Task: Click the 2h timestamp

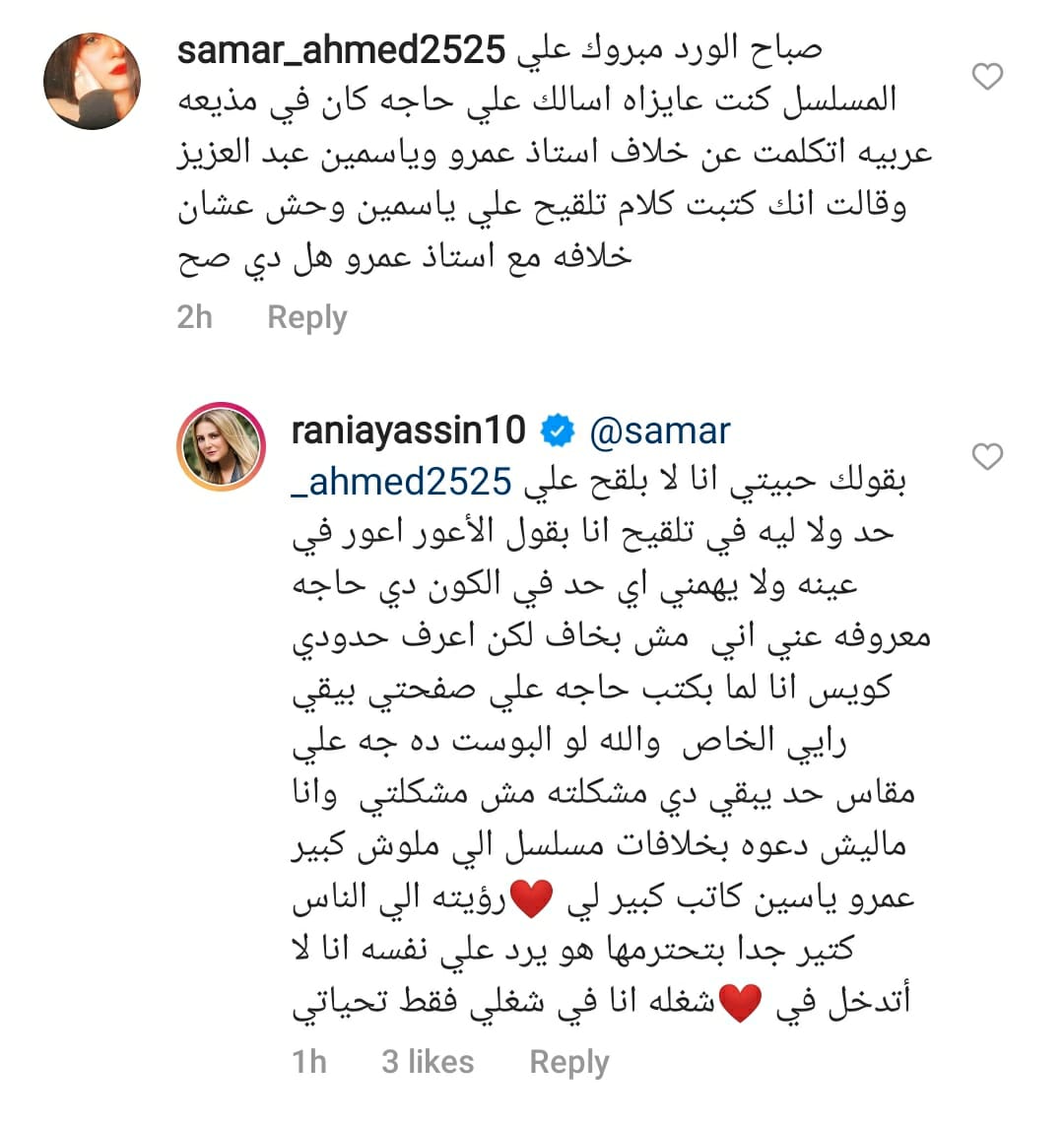Action: point(195,317)
